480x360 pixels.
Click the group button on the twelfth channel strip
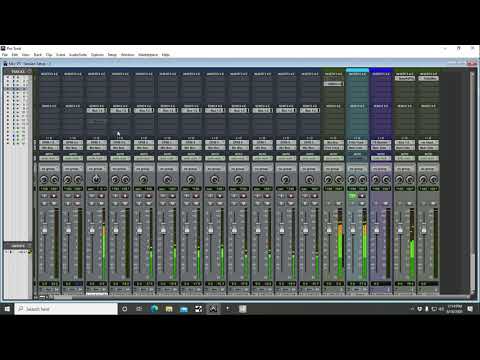310,169
